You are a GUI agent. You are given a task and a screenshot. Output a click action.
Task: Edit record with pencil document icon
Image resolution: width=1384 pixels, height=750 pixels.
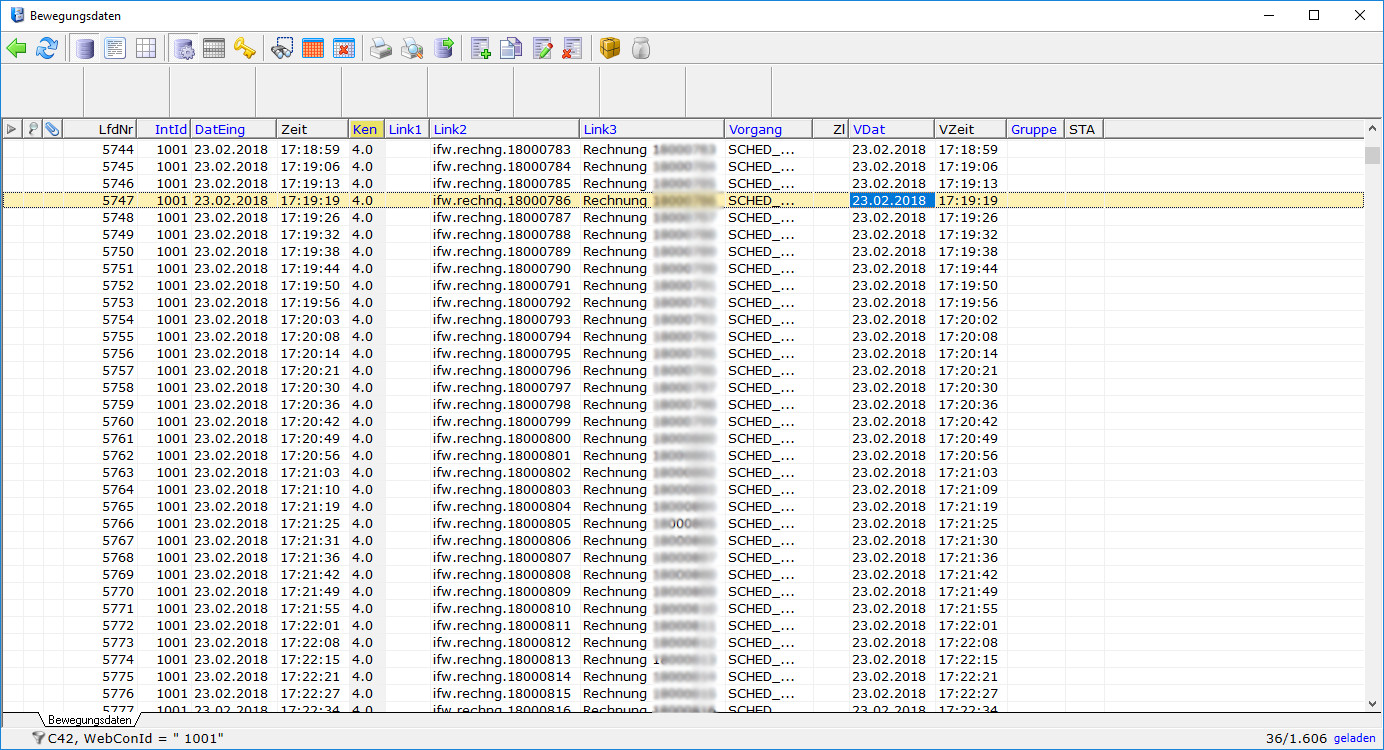[x=543, y=48]
